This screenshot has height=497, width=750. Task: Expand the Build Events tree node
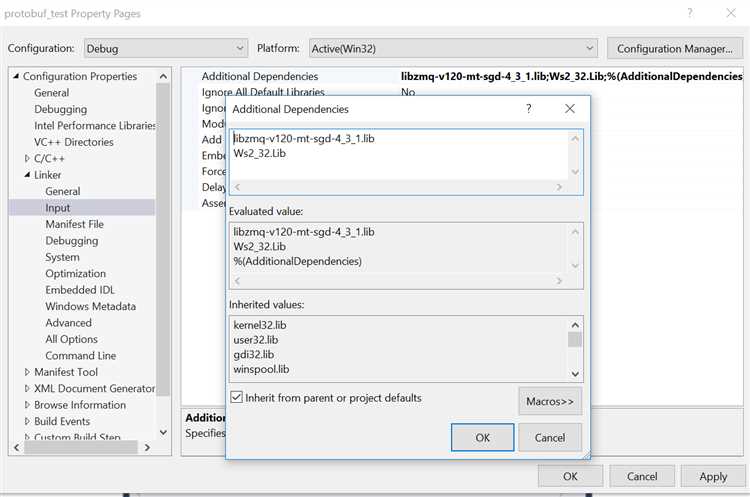[27, 421]
